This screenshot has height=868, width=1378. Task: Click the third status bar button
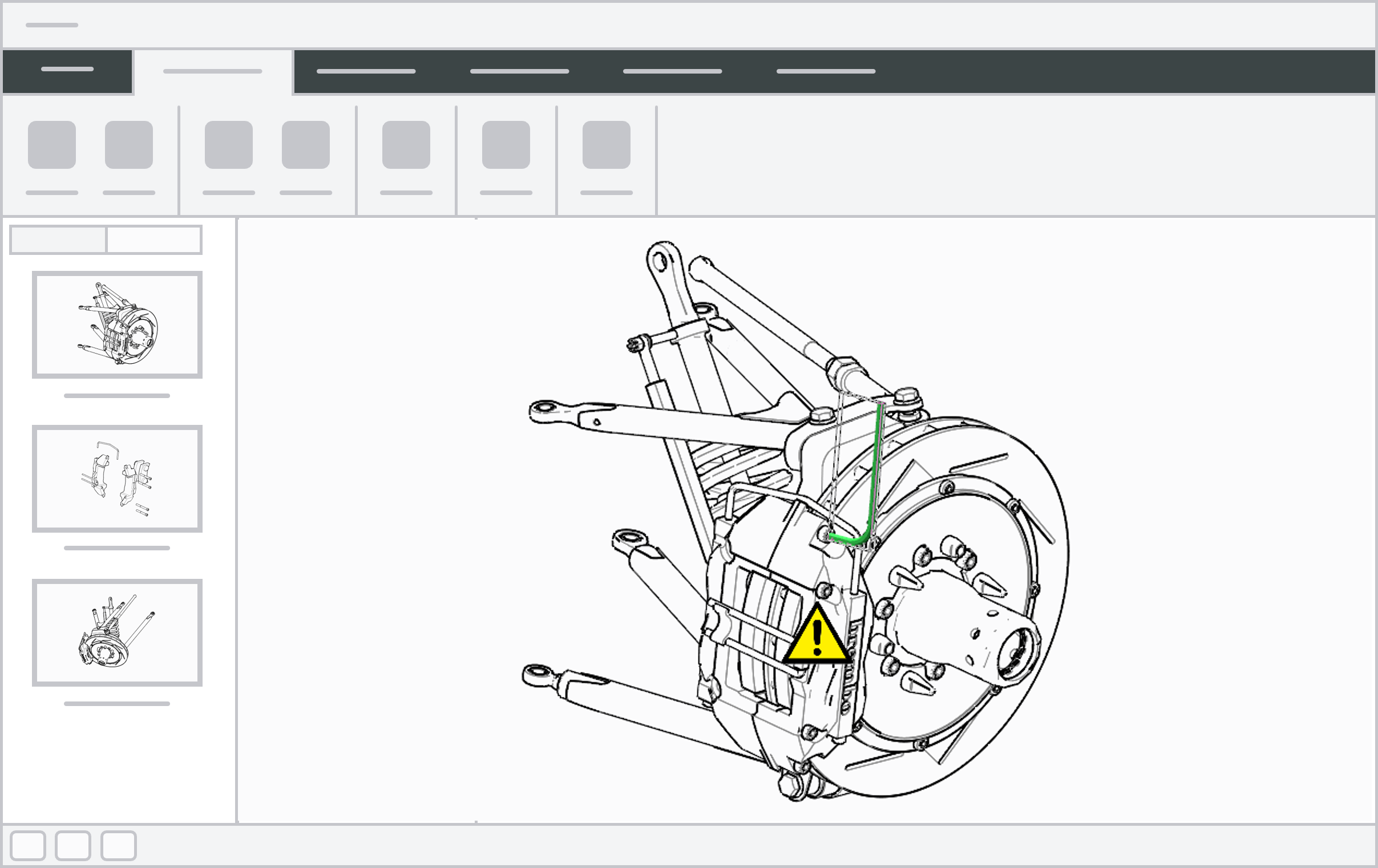pyautogui.click(x=119, y=845)
